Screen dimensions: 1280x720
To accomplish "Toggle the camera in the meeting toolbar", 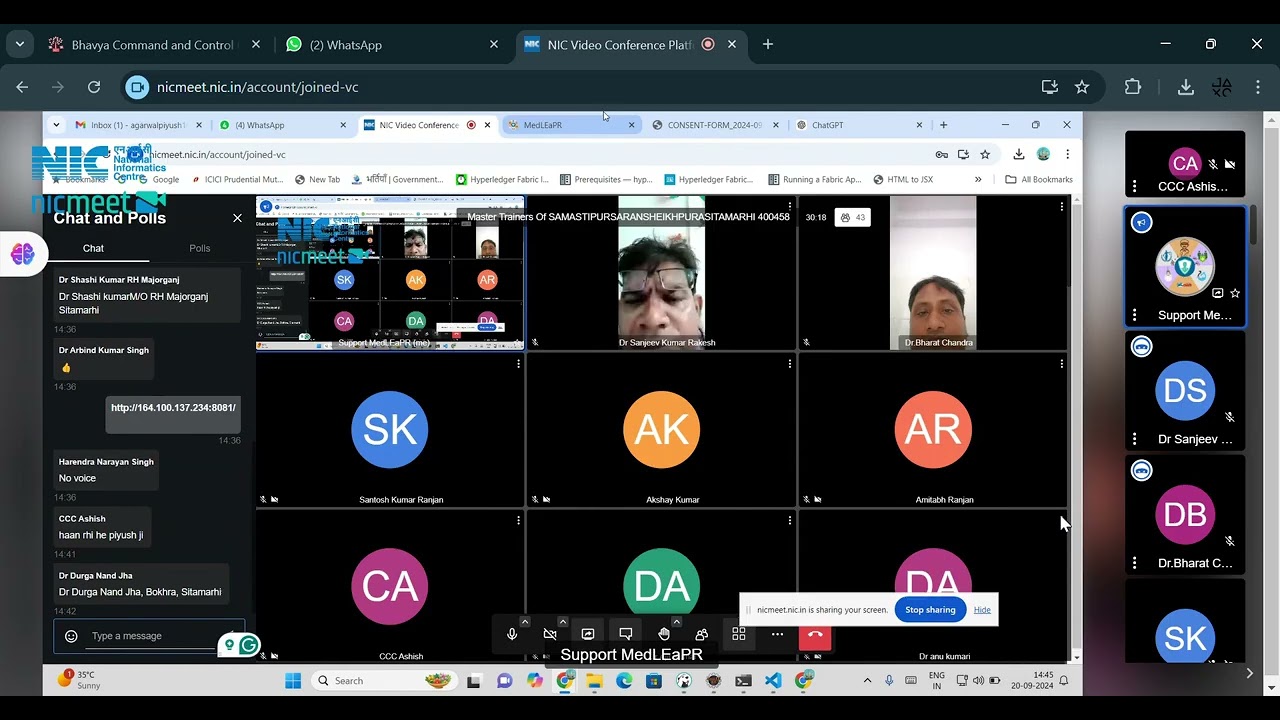I will 550,634.
